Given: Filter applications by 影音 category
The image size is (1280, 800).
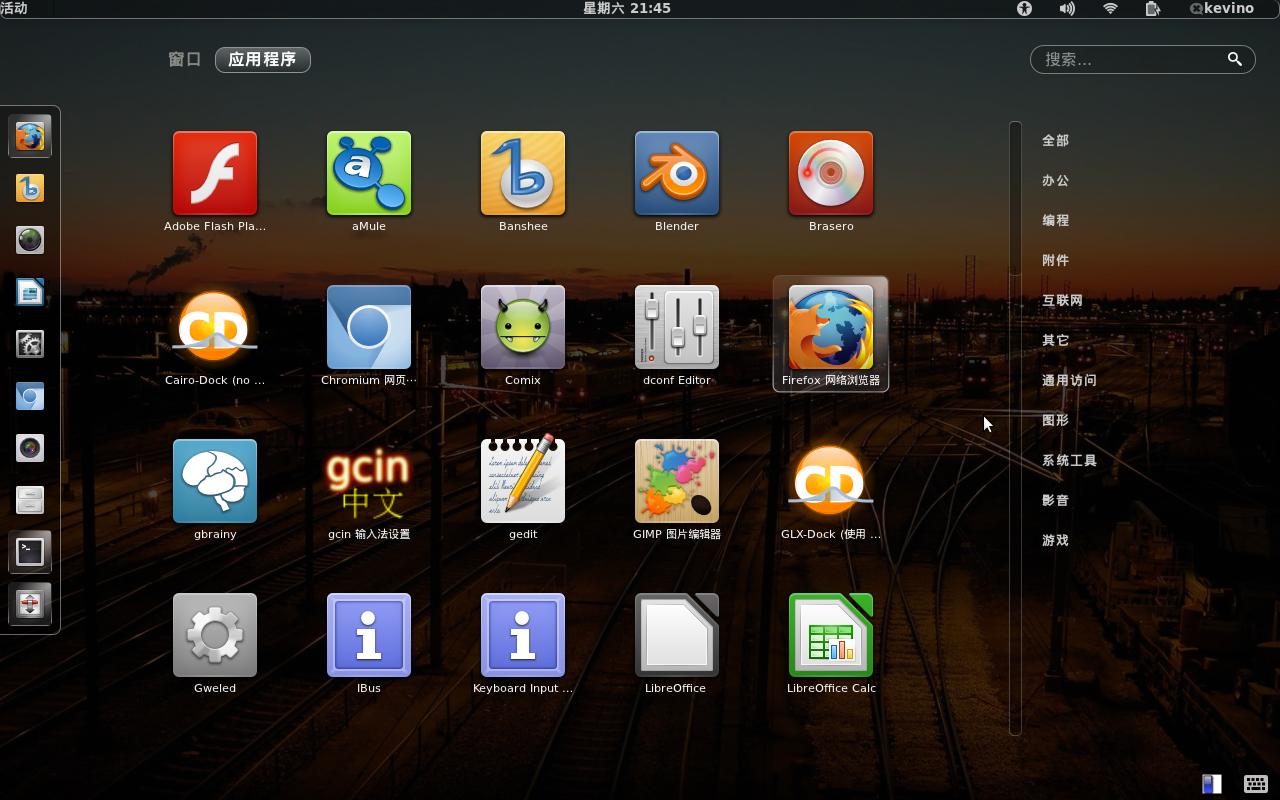Looking at the screenshot, I should point(1055,500).
